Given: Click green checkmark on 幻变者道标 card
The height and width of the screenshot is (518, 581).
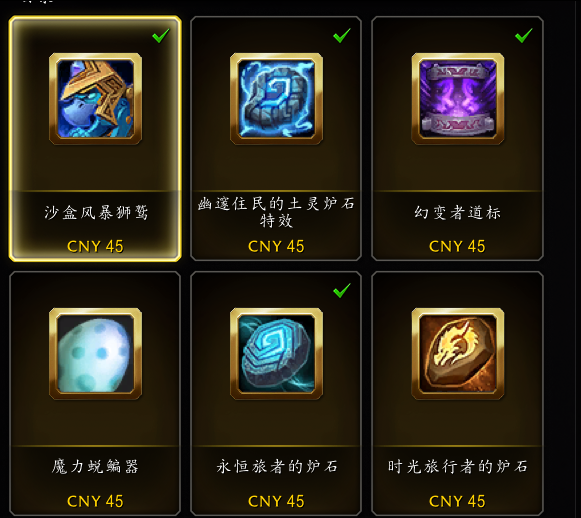Looking at the screenshot, I should (524, 36).
